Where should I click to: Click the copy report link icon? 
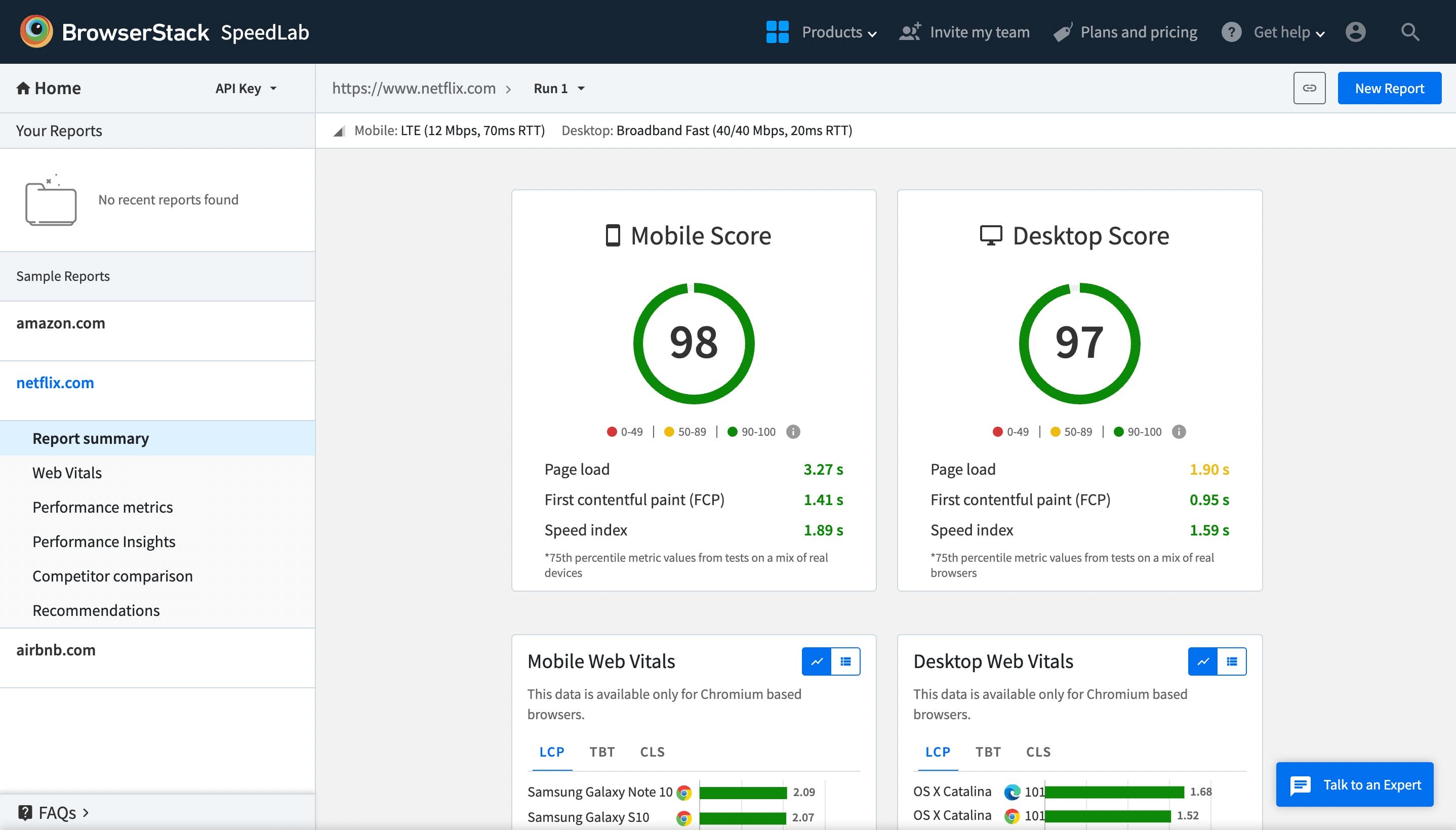click(x=1309, y=89)
